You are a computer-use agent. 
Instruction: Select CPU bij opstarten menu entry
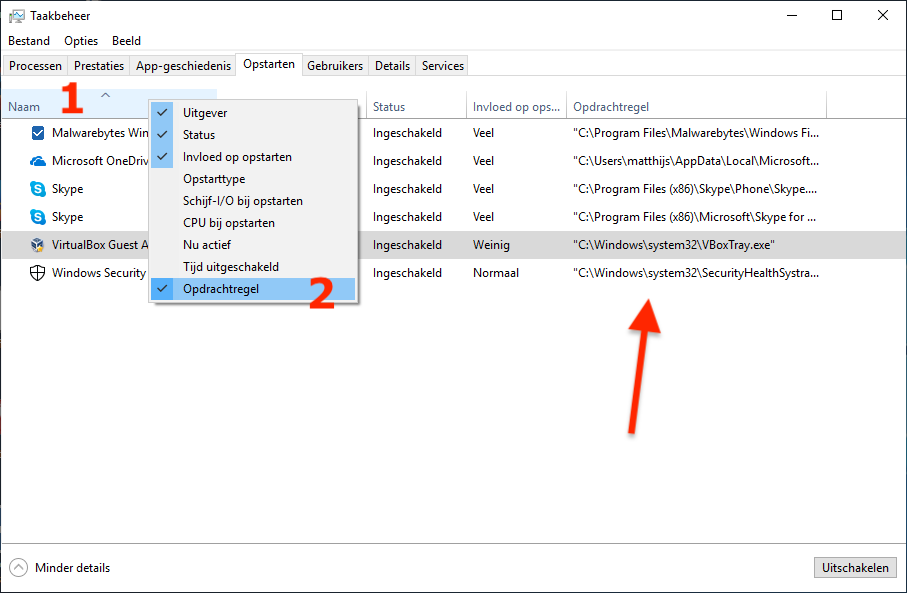pos(228,223)
